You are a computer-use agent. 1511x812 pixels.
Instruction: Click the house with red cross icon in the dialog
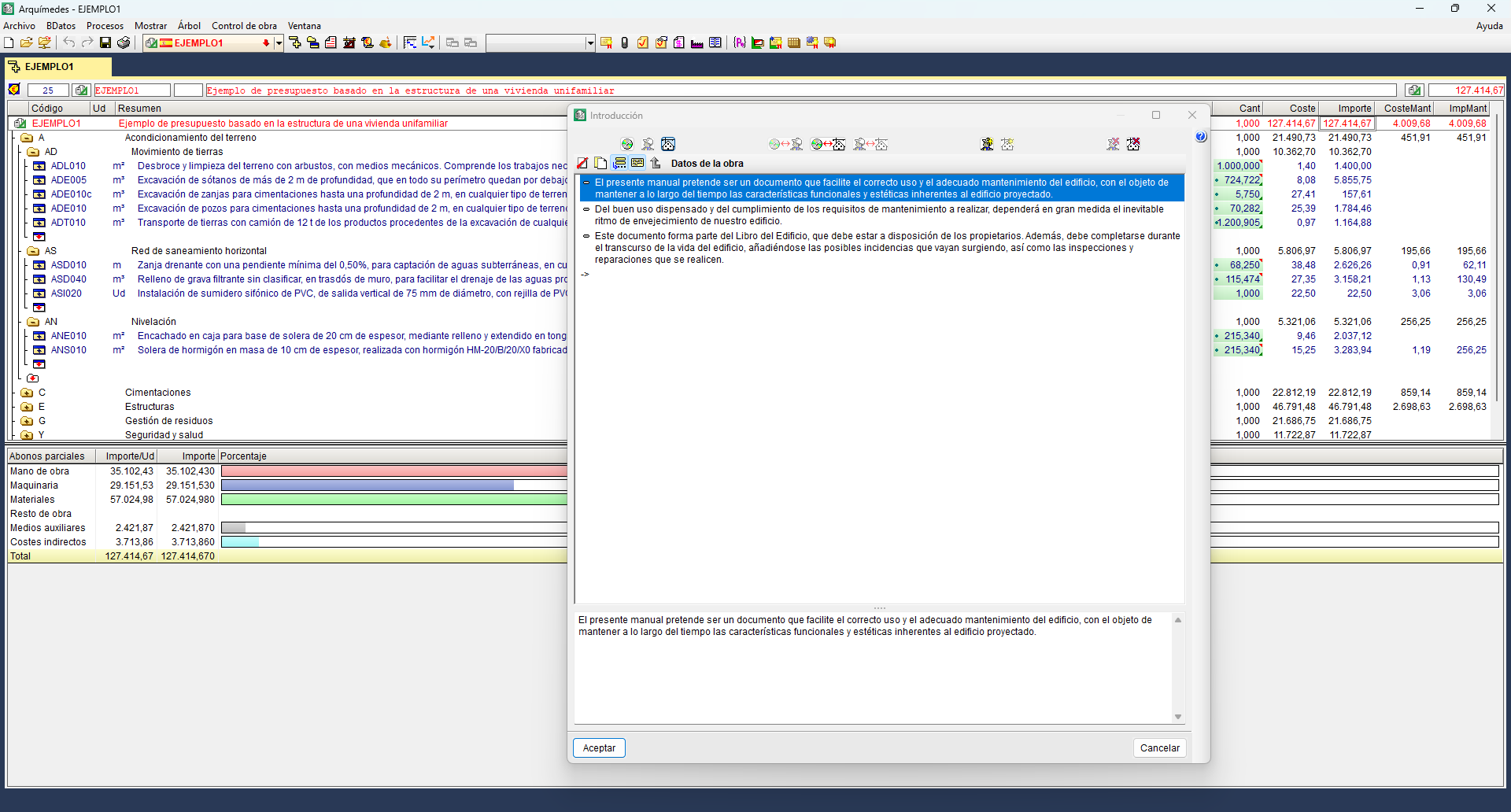(1133, 144)
